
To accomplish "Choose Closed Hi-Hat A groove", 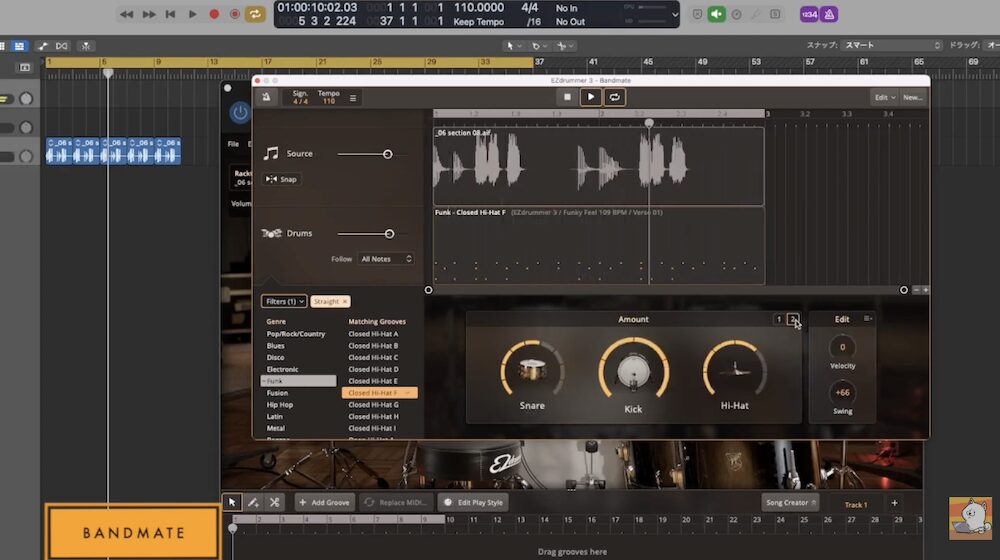I will [x=373, y=334].
